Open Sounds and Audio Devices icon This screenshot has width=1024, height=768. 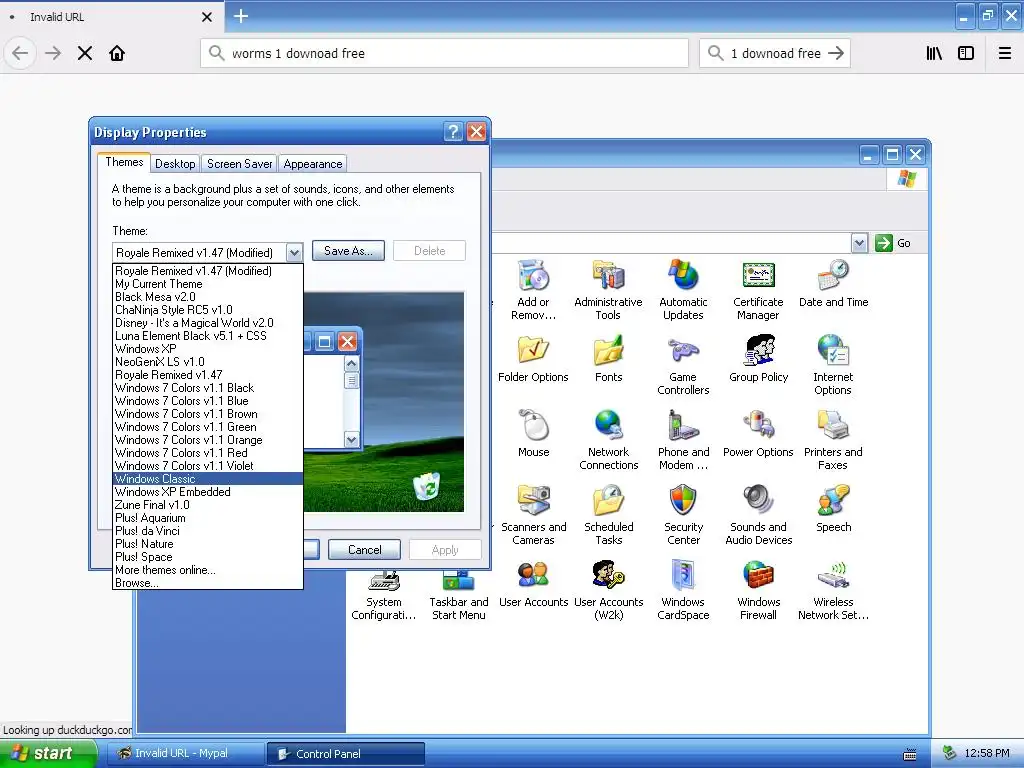tap(758, 515)
